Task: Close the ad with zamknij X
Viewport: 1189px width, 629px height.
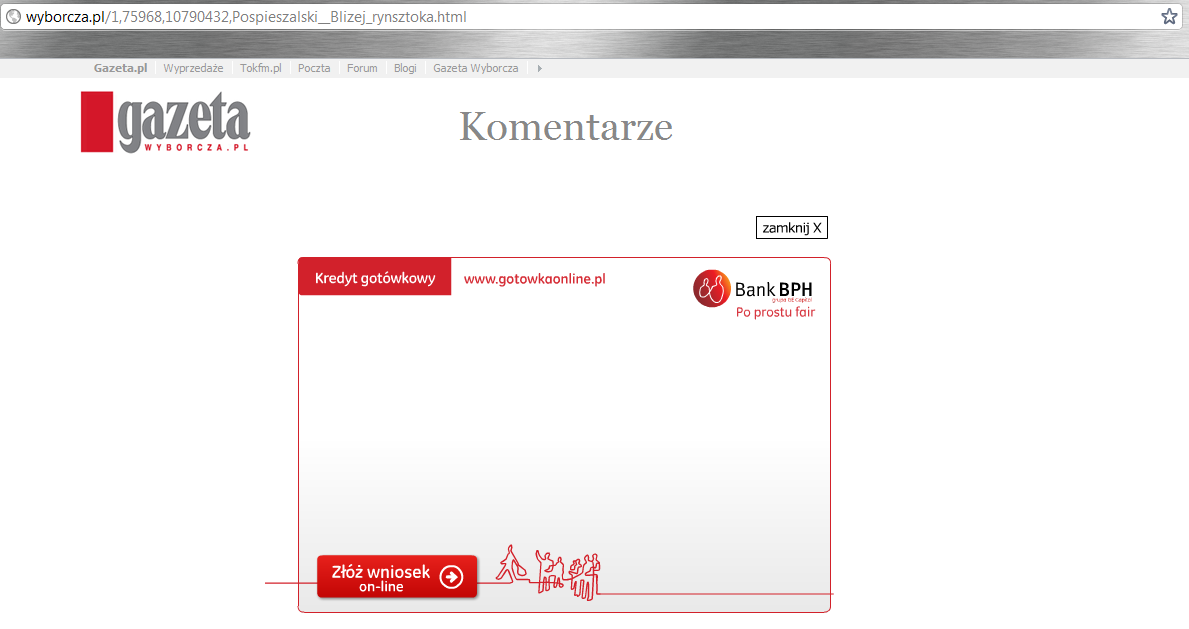Action: (791, 228)
